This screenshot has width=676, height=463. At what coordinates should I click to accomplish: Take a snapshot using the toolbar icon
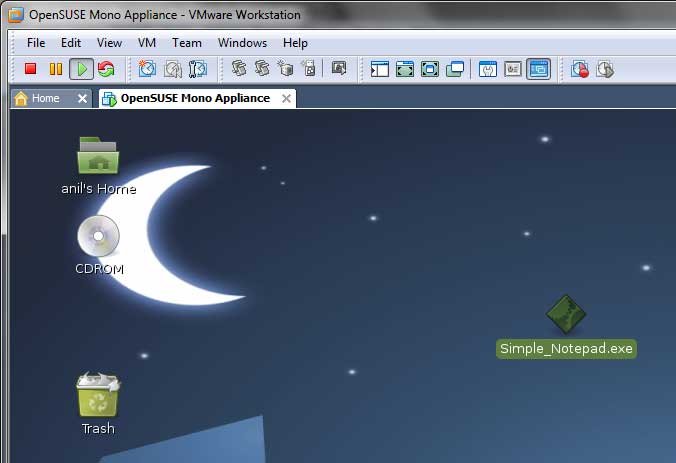(x=147, y=69)
